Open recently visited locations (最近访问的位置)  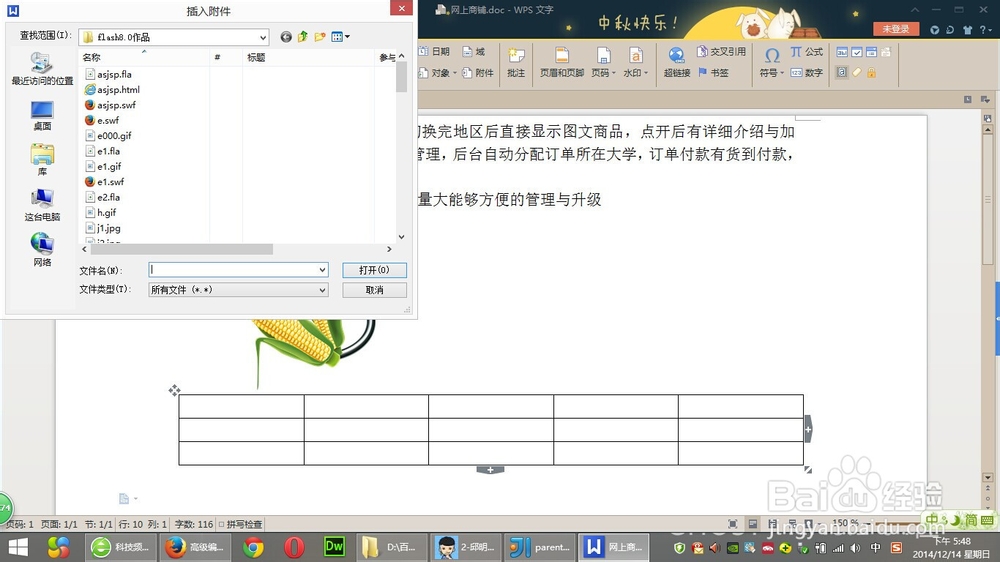click(42, 69)
